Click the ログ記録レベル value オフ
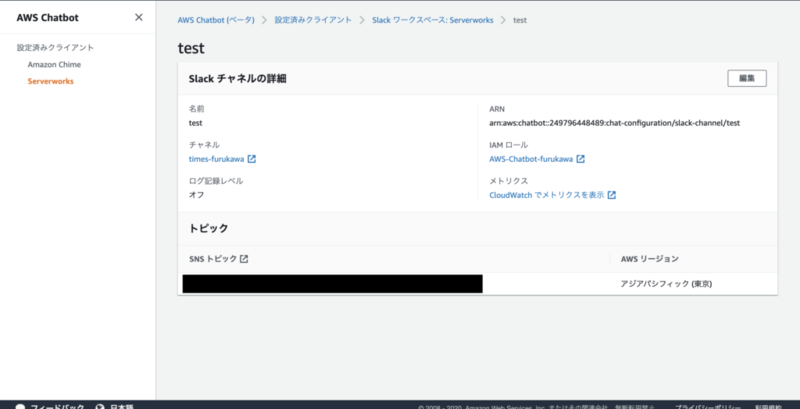The width and height of the screenshot is (800, 409). pos(196,195)
